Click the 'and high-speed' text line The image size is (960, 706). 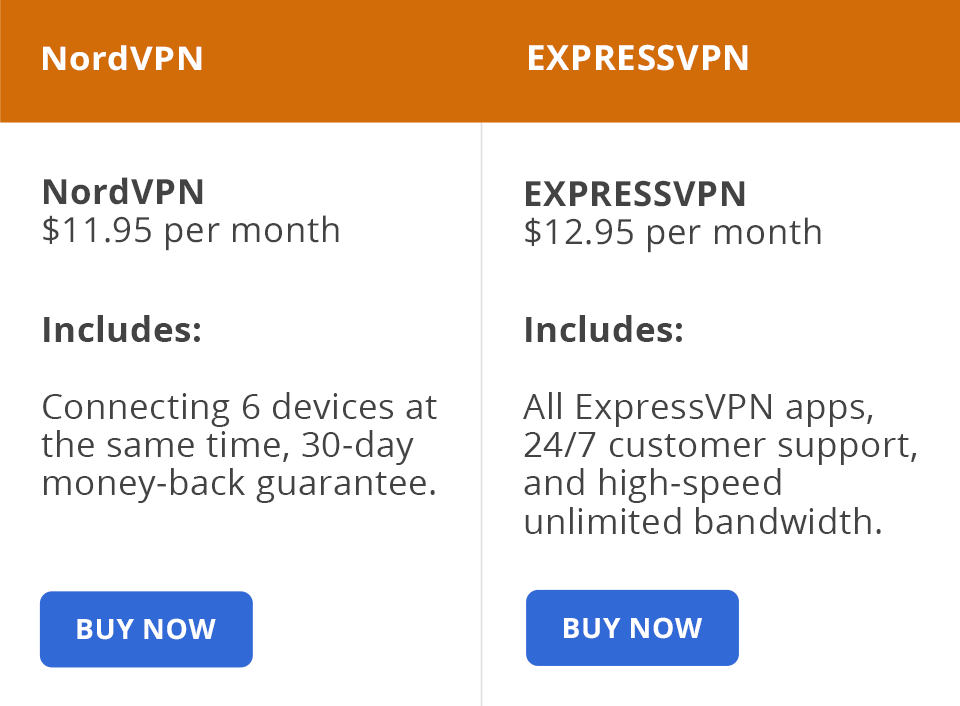click(x=653, y=484)
